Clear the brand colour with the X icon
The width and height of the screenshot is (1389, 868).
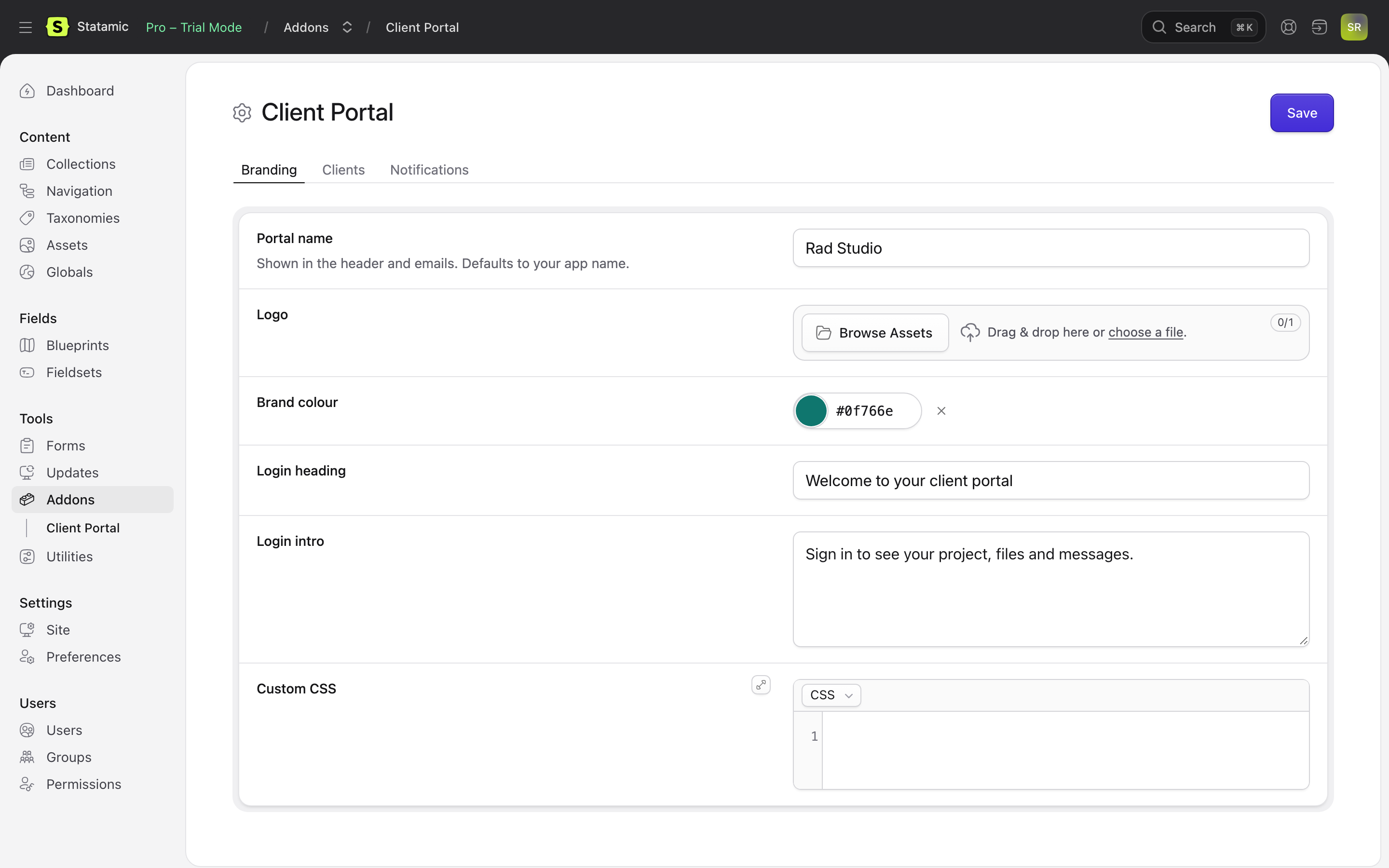(941, 411)
